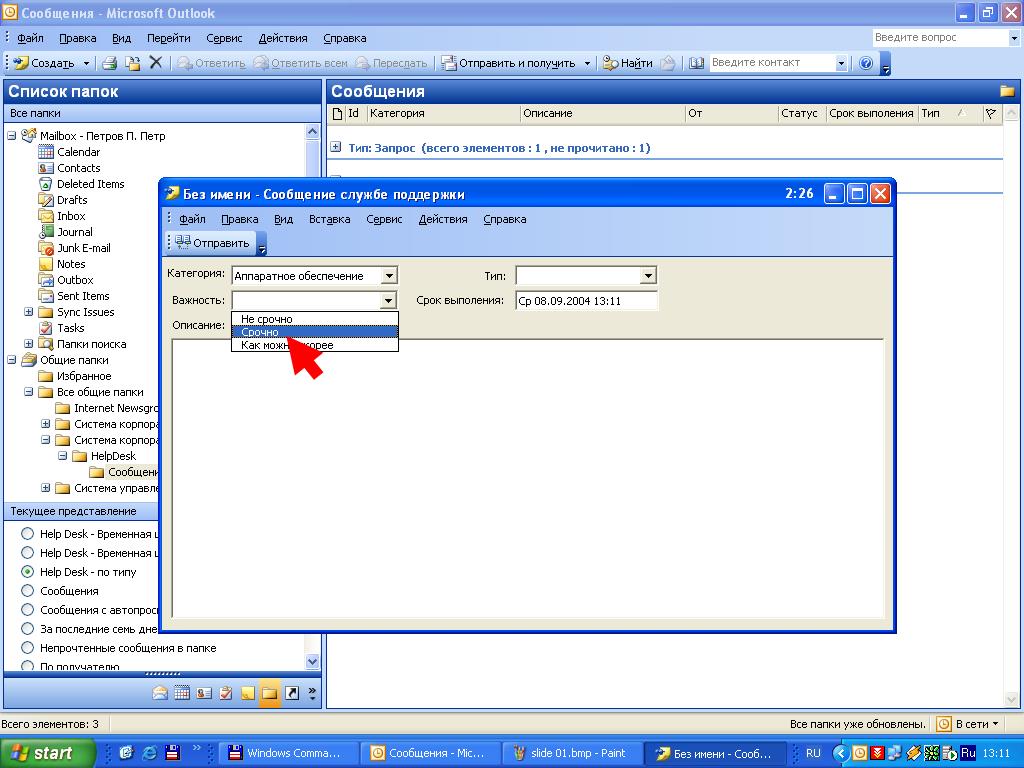Click the blue Help question mark icon
The image size is (1024, 768).
[x=866, y=63]
